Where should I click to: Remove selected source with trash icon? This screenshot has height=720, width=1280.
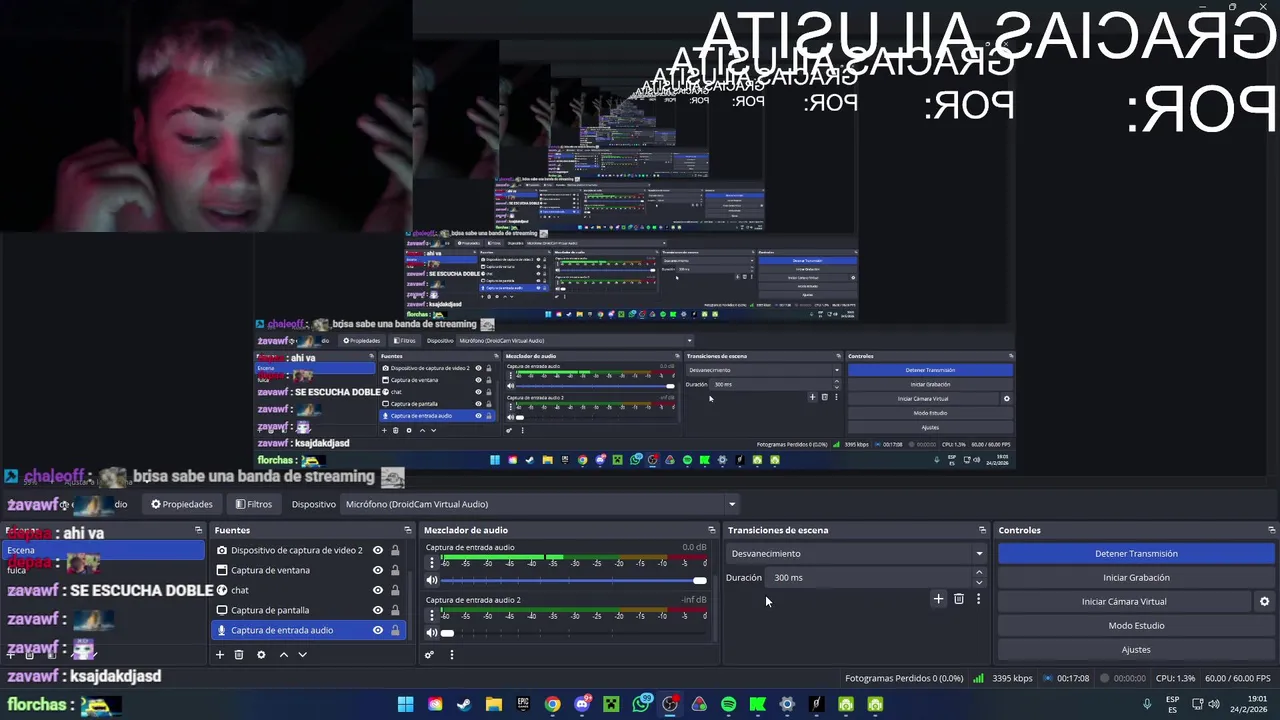[x=239, y=655]
